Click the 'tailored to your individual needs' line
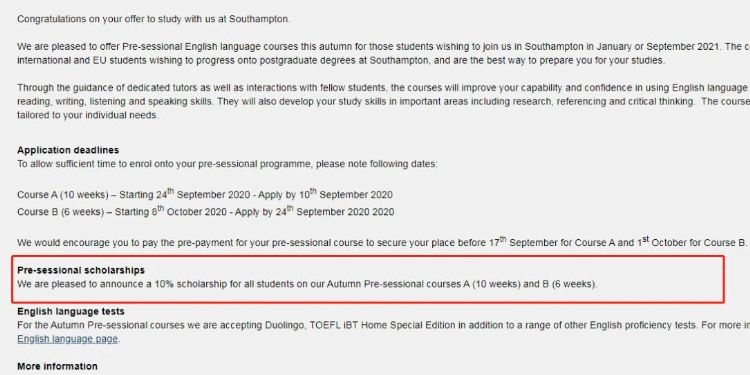The image size is (750, 375). point(88,115)
